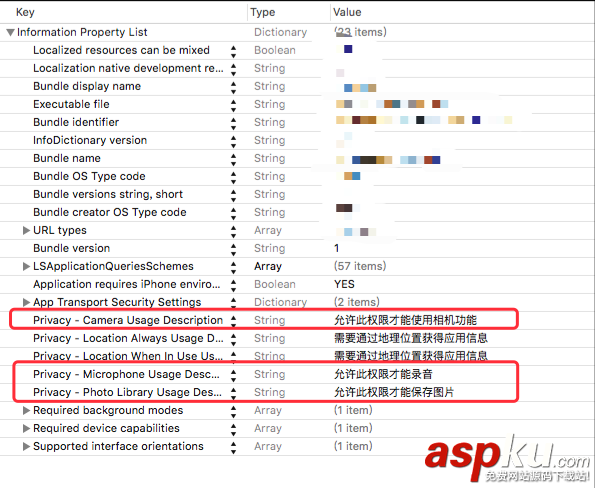The height and width of the screenshot is (488, 595).
Task: Open key stepper for Camera Usage Description
Action: tap(233, 321)
